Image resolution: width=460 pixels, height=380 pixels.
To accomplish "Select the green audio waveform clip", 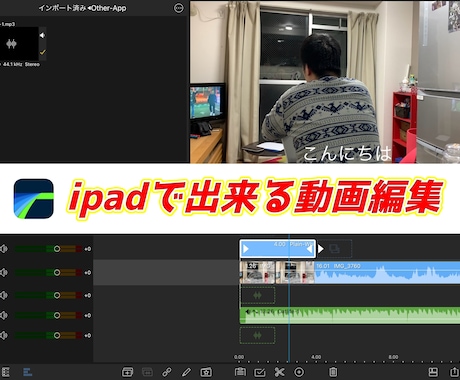I will pos(350,315).
